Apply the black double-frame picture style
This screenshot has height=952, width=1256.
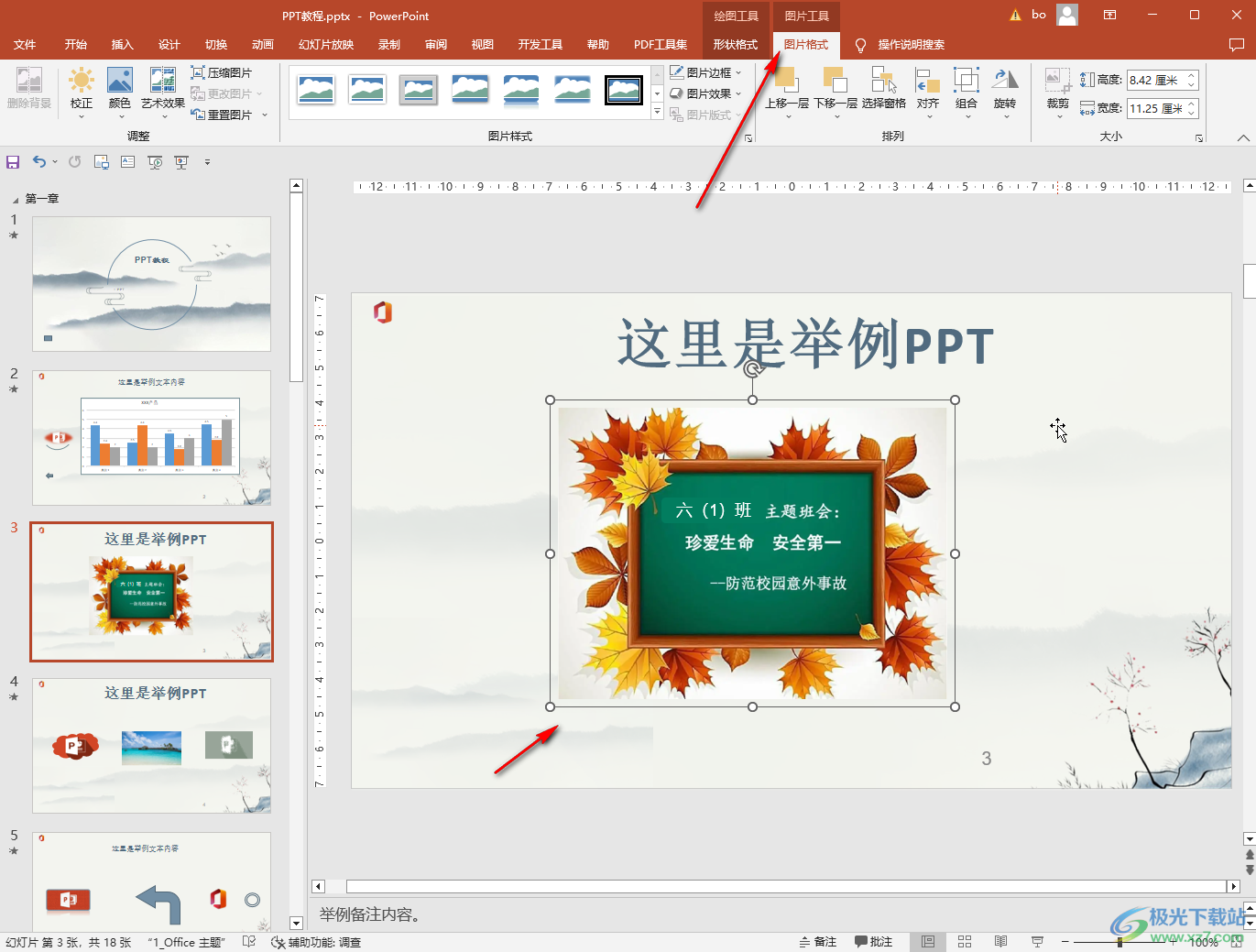(x=624, y=90)
